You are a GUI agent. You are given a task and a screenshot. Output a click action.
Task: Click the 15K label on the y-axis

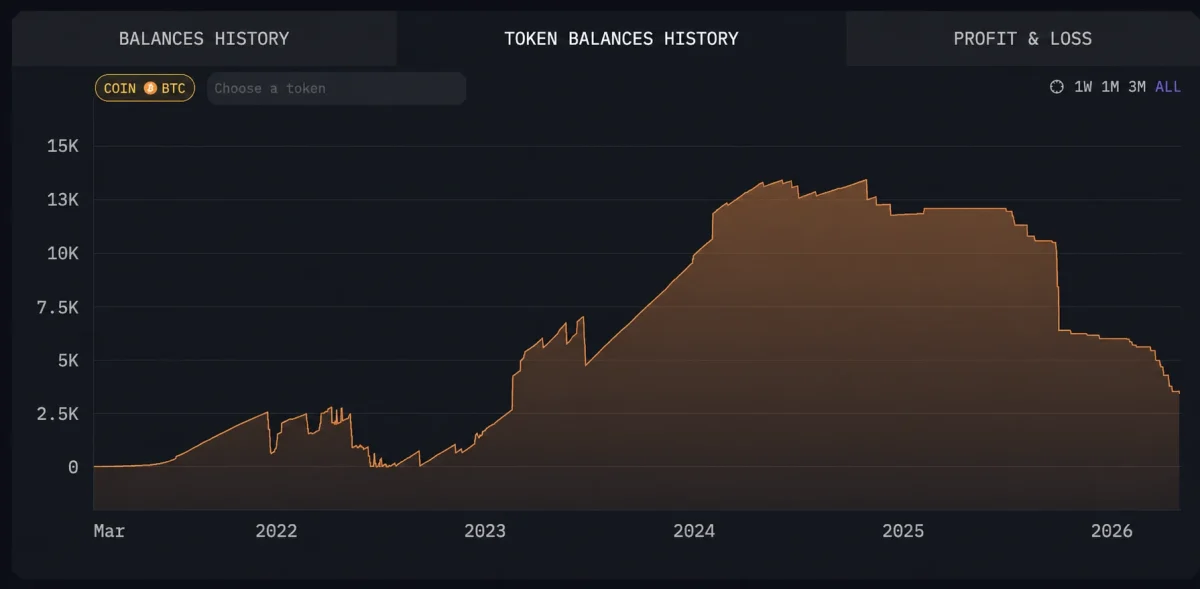62,146
